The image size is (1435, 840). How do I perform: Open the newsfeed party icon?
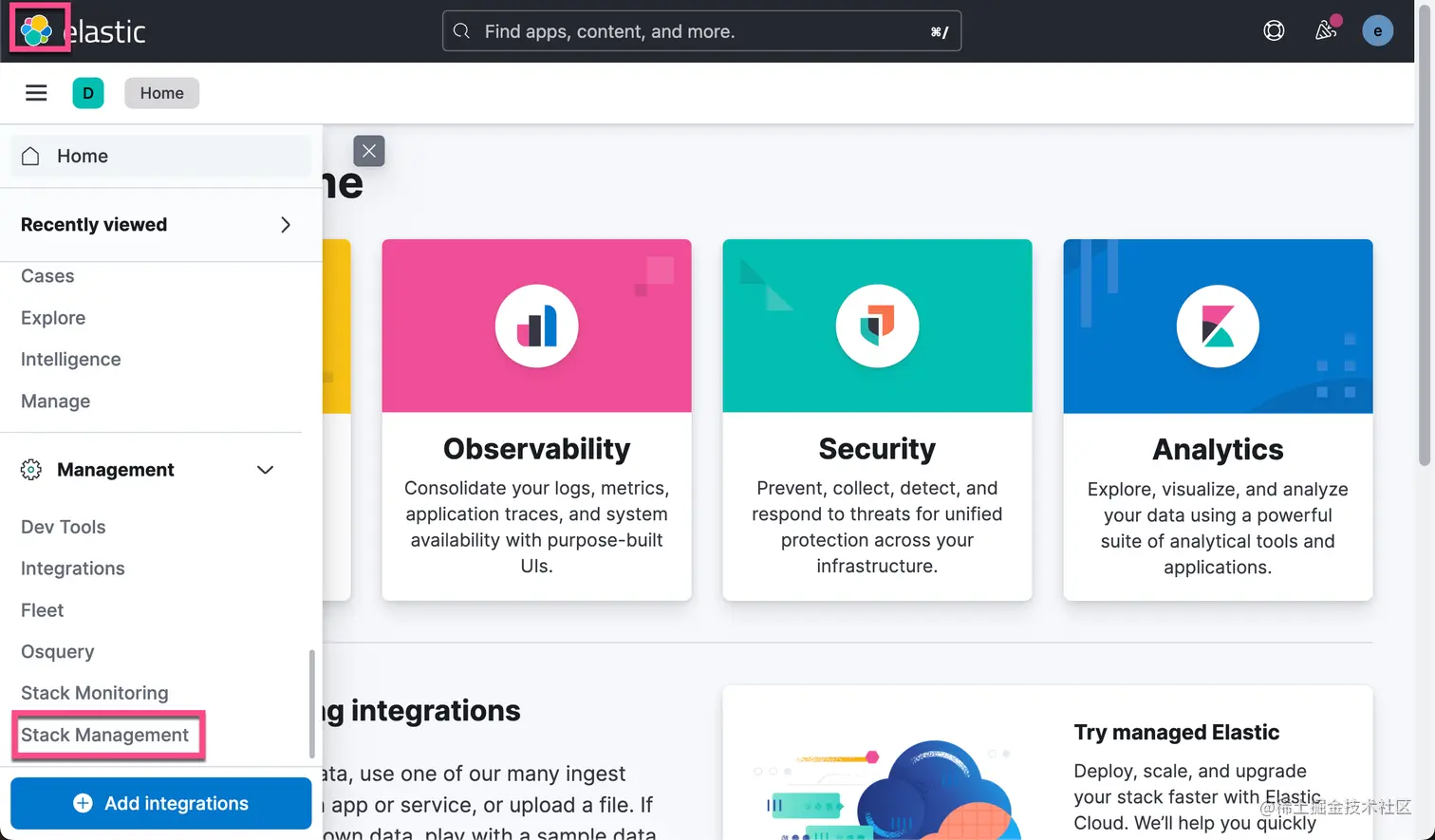(1326, 31)
